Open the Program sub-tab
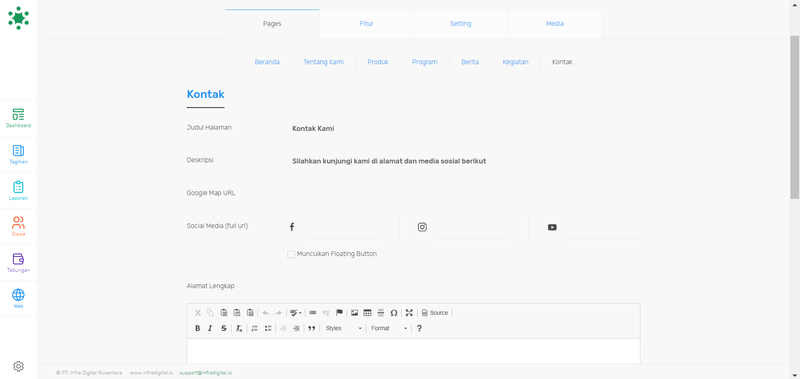Screen dimensions: 800x379 424,62
